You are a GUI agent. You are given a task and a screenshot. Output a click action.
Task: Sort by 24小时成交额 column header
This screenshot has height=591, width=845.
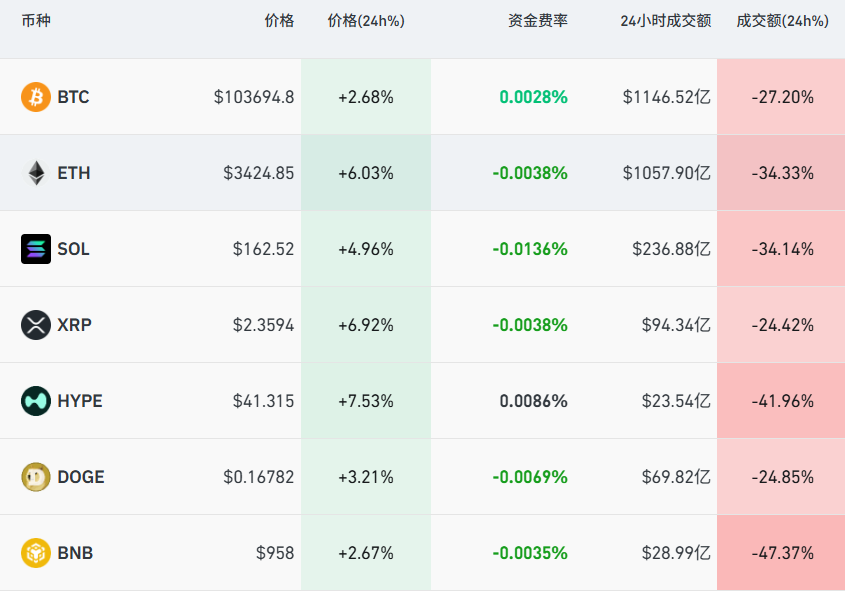(665, 21)
